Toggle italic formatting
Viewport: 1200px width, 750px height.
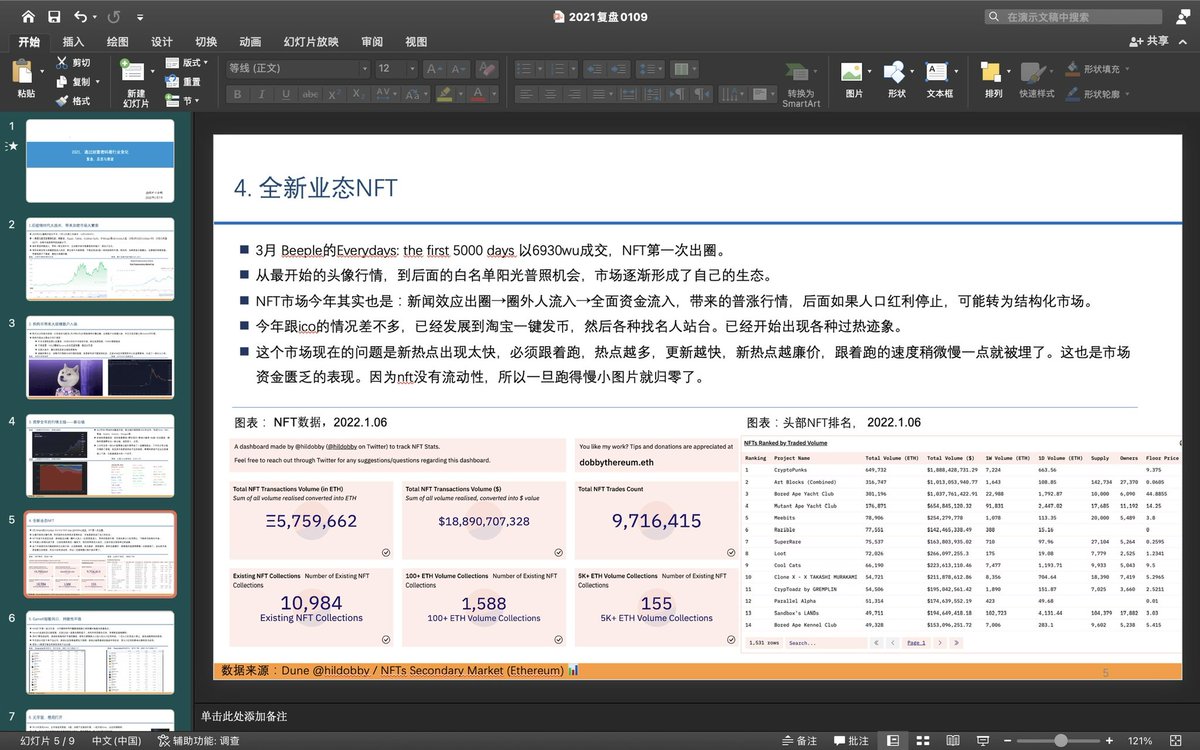coord(262,94)
